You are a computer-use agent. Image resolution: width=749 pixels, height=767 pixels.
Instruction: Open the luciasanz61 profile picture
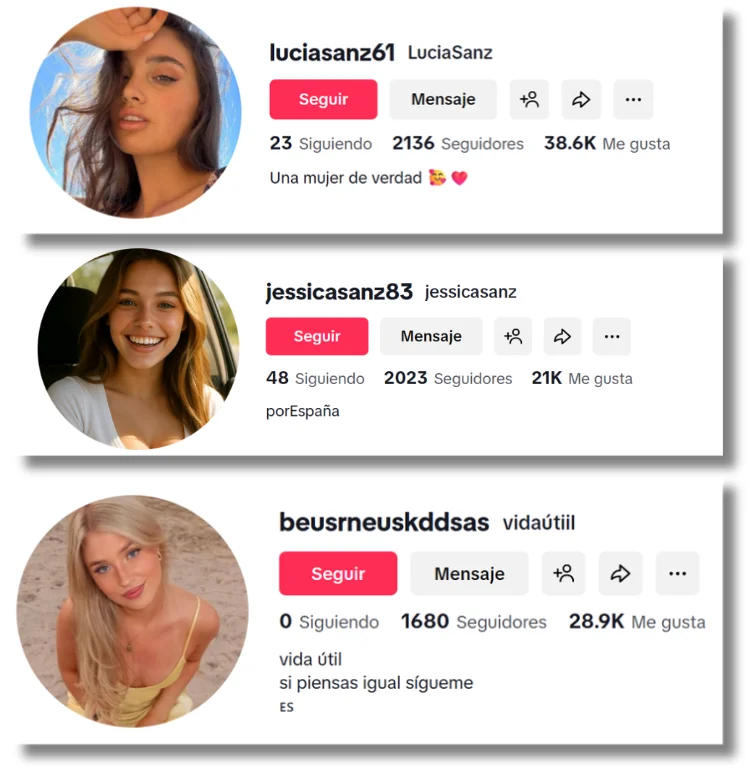tap(136, 113)
